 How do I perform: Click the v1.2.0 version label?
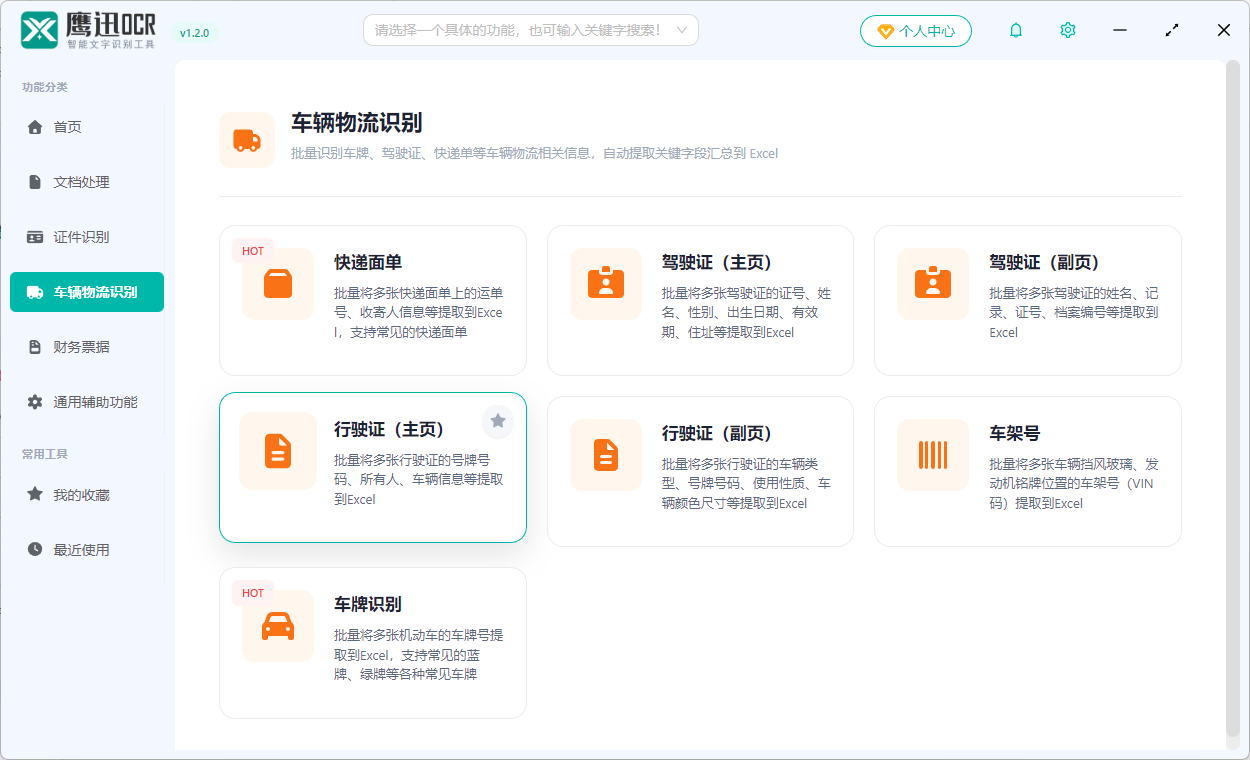point(193,33)
